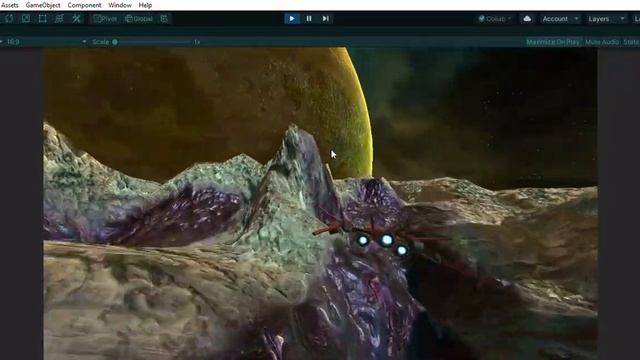Select the Rect transform tool
Screen dimensions: 640x360
click(42, 19)
